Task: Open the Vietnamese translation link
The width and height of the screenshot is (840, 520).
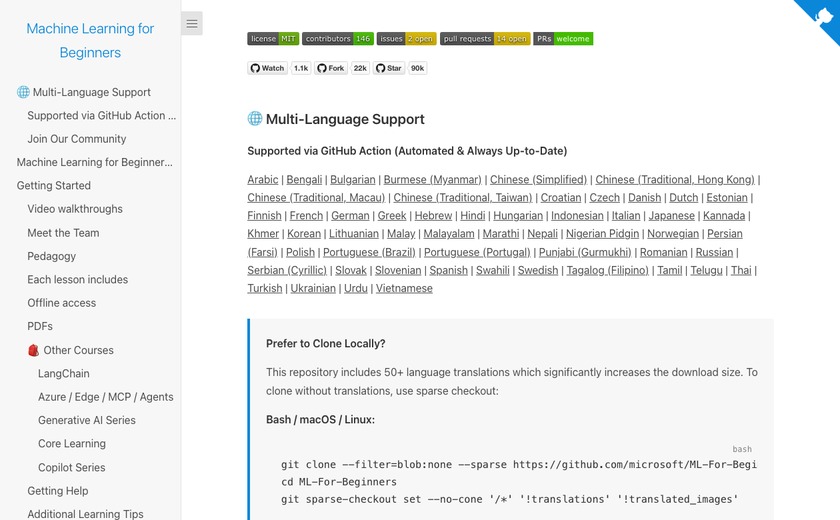Action: [404, 289]
